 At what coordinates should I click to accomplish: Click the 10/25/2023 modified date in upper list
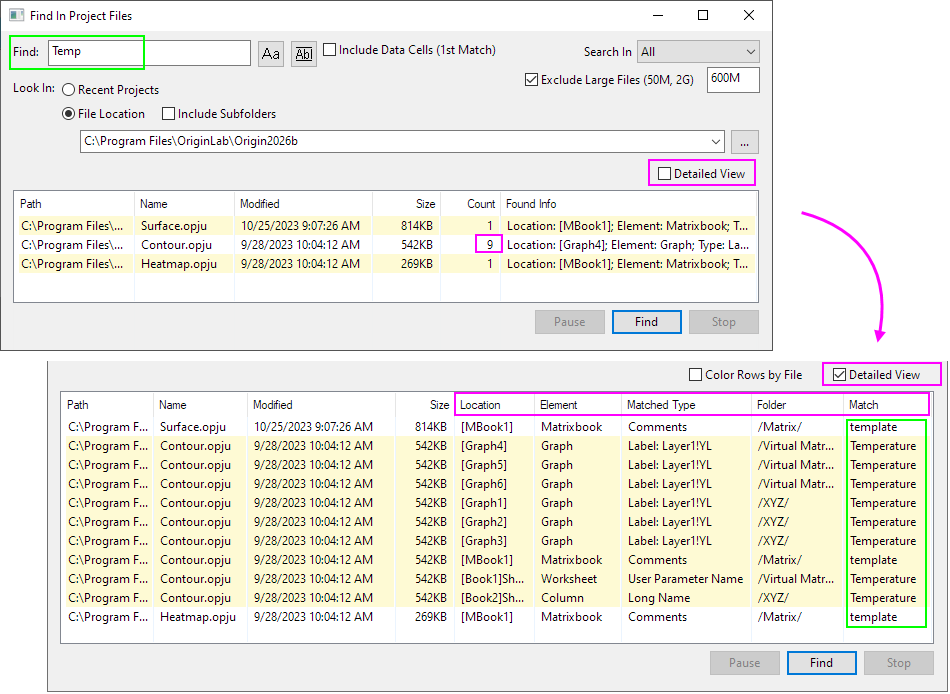pyautogui.click(x=301, y=225)
